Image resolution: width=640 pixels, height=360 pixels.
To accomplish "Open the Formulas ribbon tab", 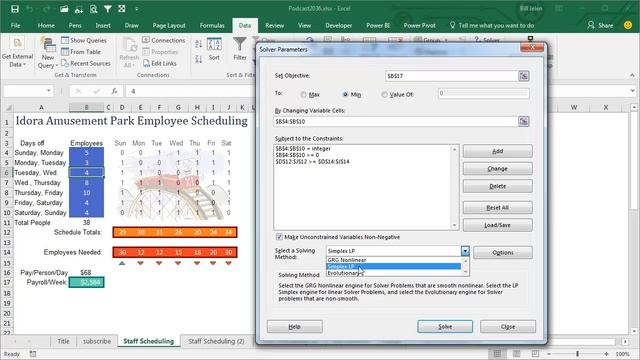I will [x=212, y=25].
